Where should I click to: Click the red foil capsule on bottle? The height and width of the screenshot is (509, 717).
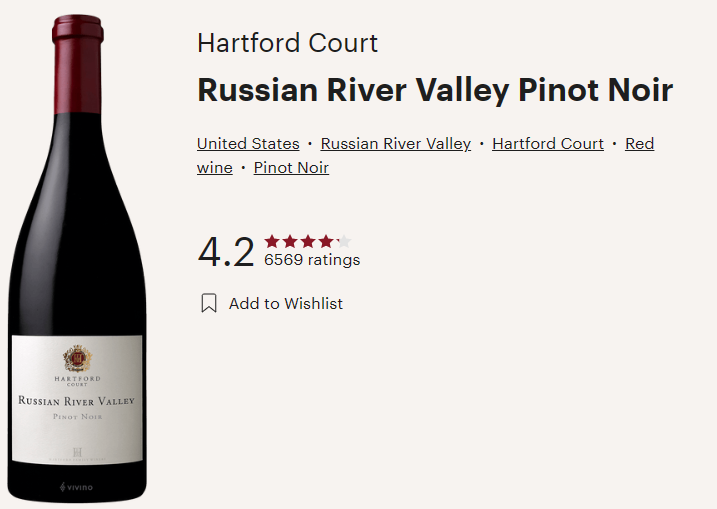(77, 64)
